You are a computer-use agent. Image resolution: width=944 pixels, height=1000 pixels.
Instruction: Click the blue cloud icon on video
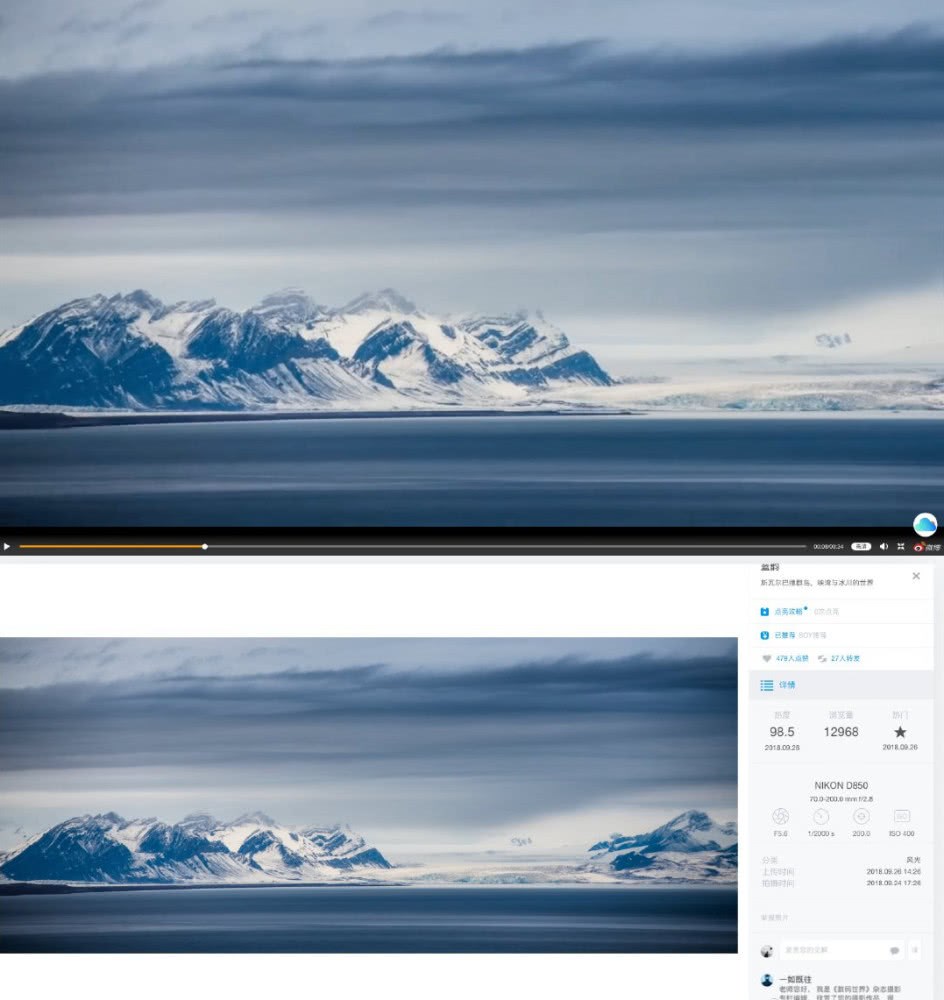coord(925,524)
